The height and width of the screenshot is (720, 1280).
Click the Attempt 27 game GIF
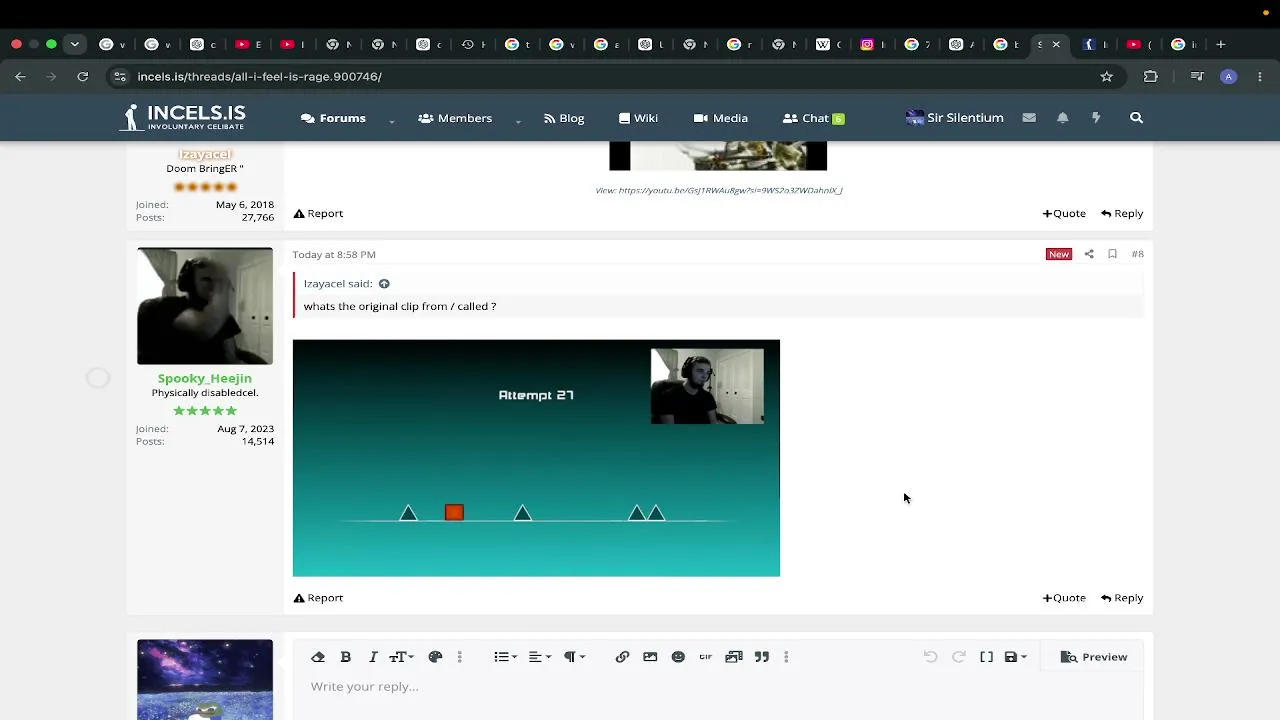(x=536, y=458)
